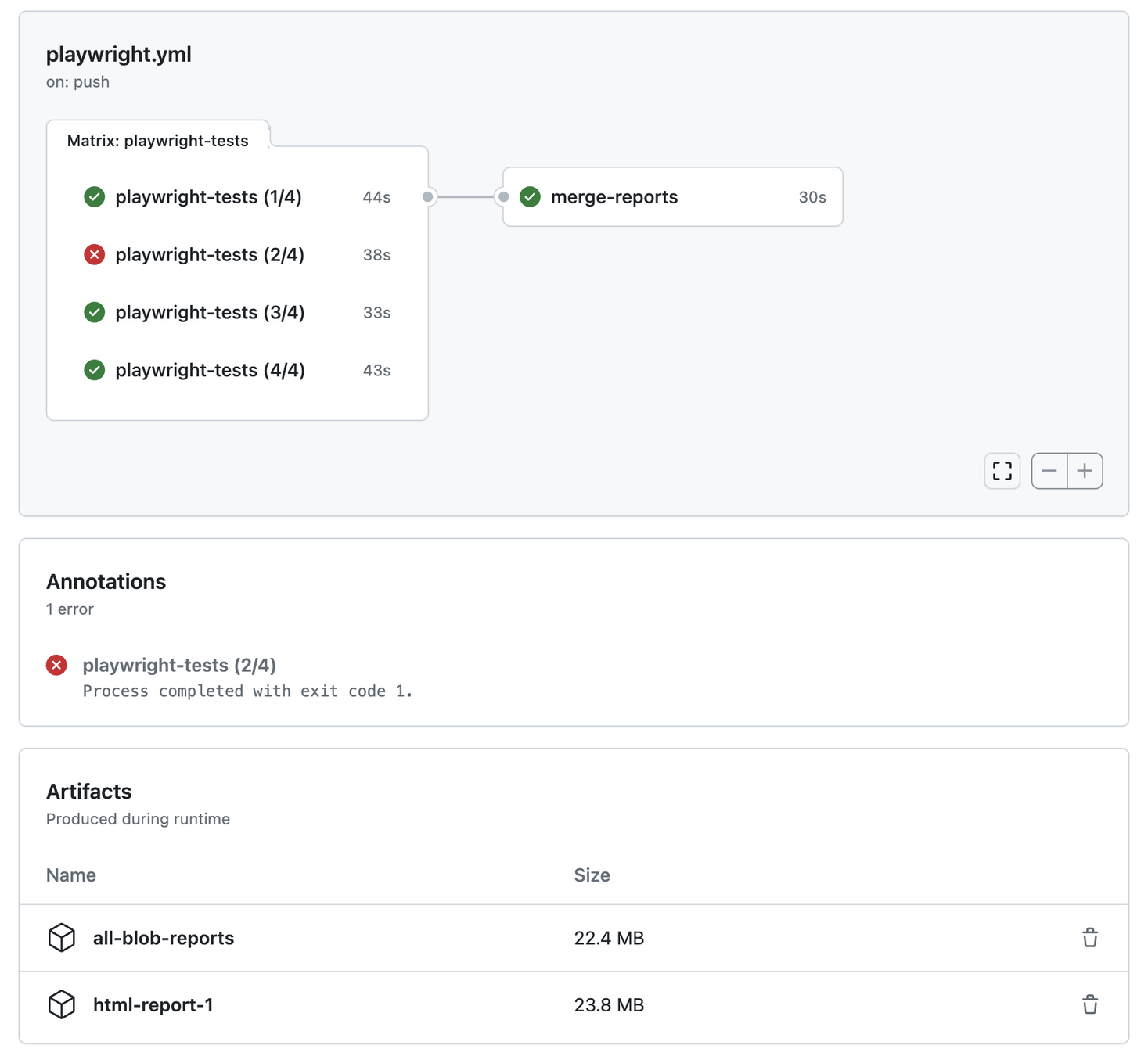
Task: Delete the all-blob-reports artifact
Action: coord(1090,937)
